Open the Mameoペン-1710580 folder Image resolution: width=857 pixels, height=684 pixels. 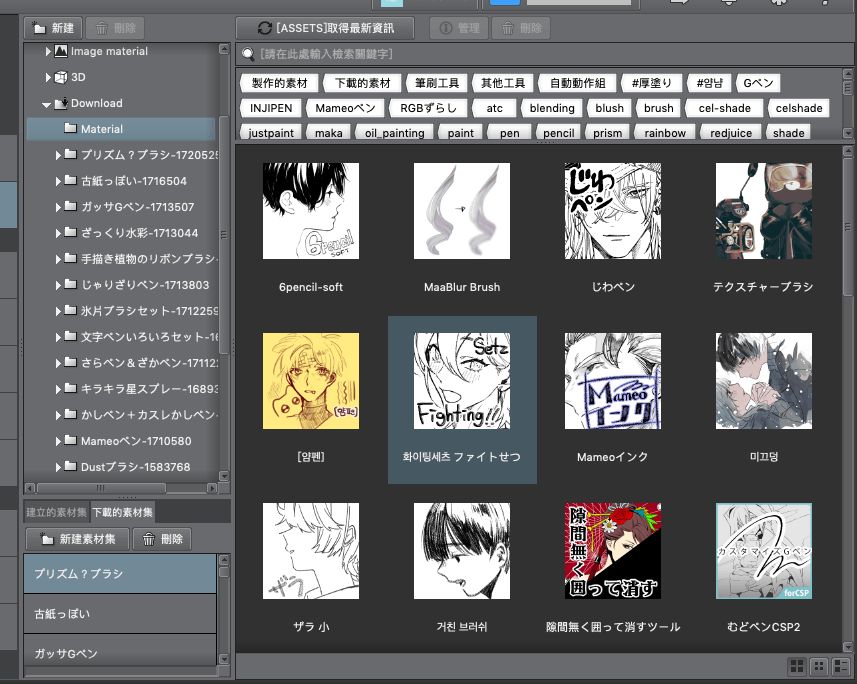pos(135,441)
